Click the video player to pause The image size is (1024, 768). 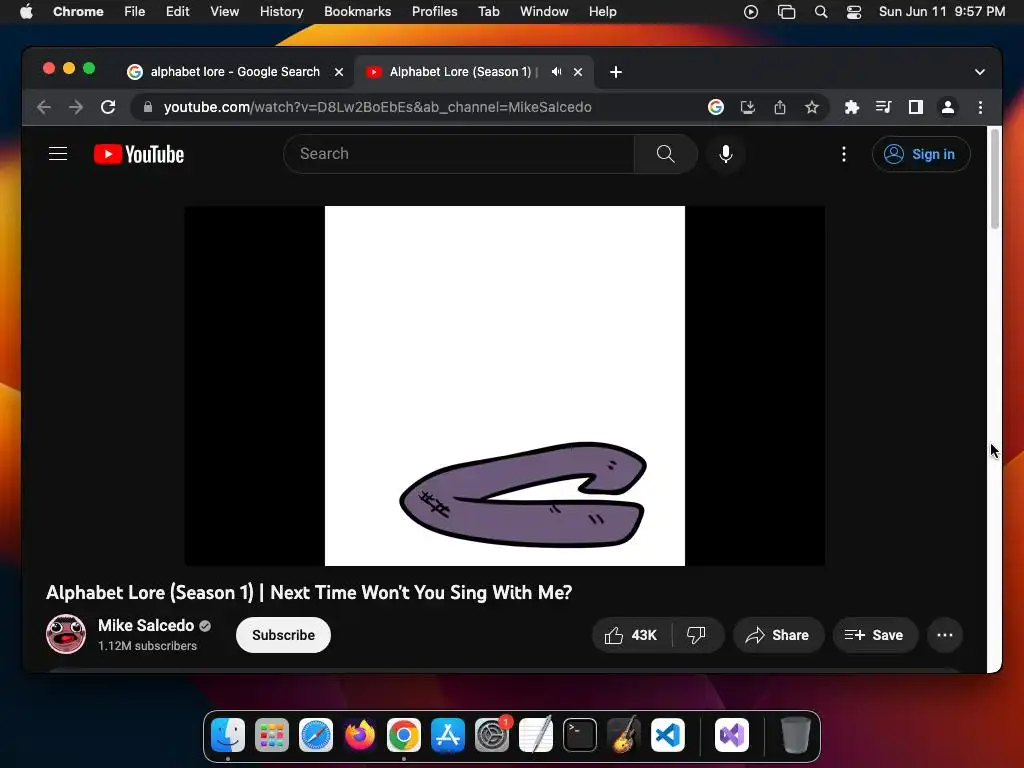[504, 386]
